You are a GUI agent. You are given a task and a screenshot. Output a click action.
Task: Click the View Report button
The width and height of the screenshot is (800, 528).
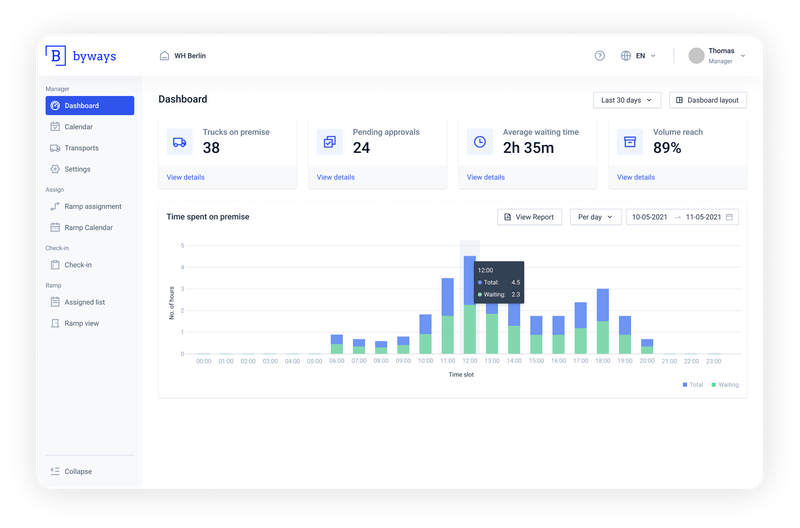point(529,217)
